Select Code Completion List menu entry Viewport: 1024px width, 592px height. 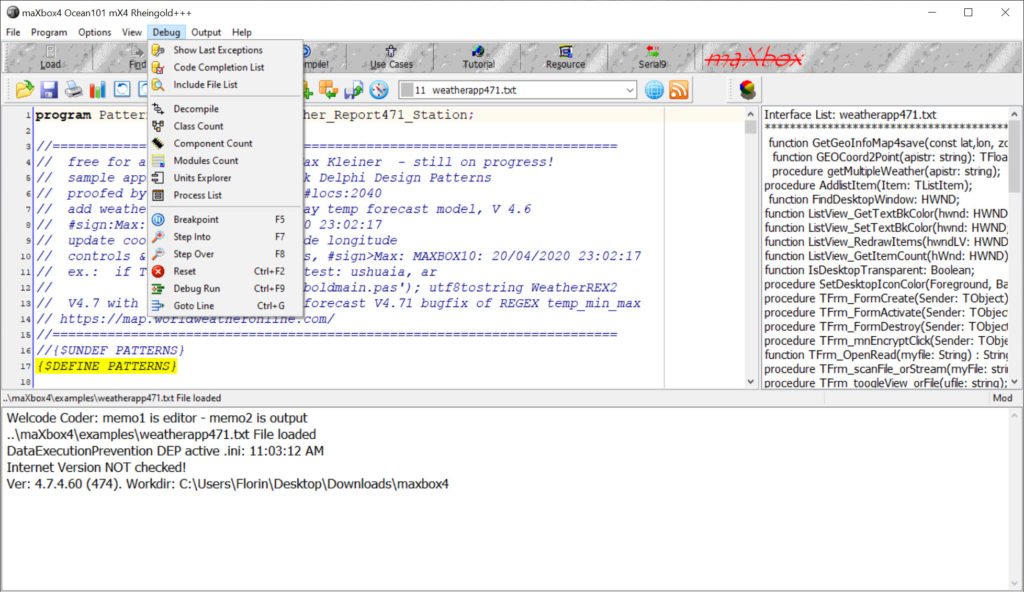[x=225, y=67]
